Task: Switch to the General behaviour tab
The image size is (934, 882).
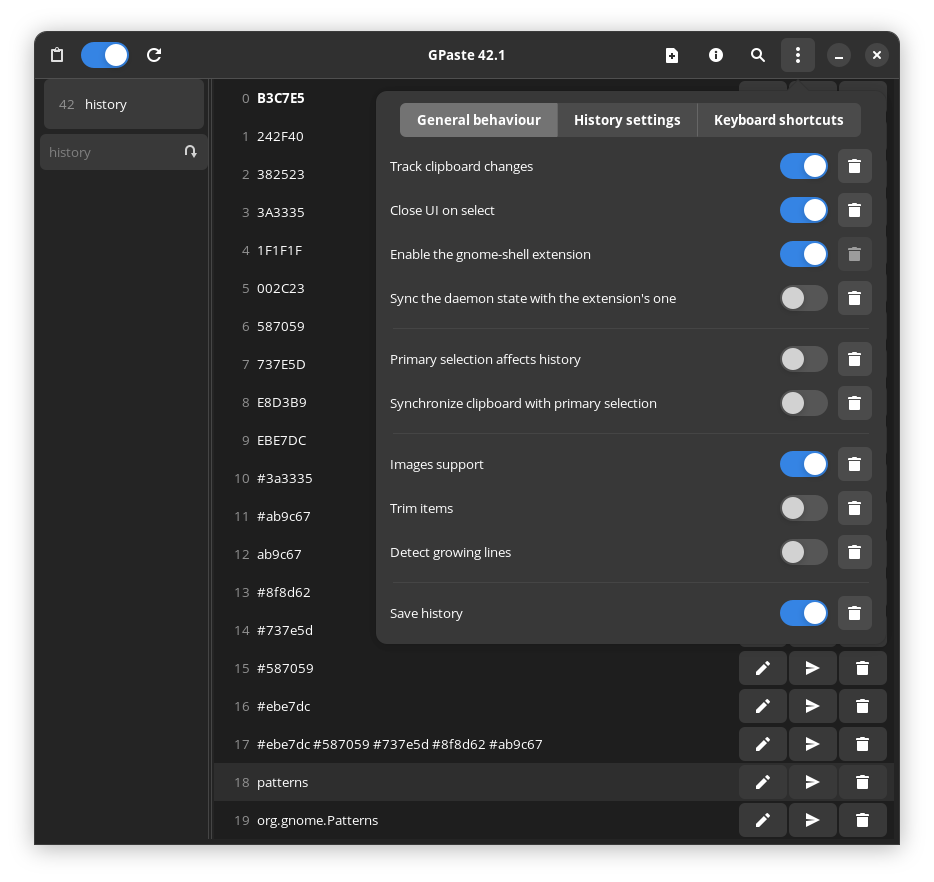Action: pos(479,120)
